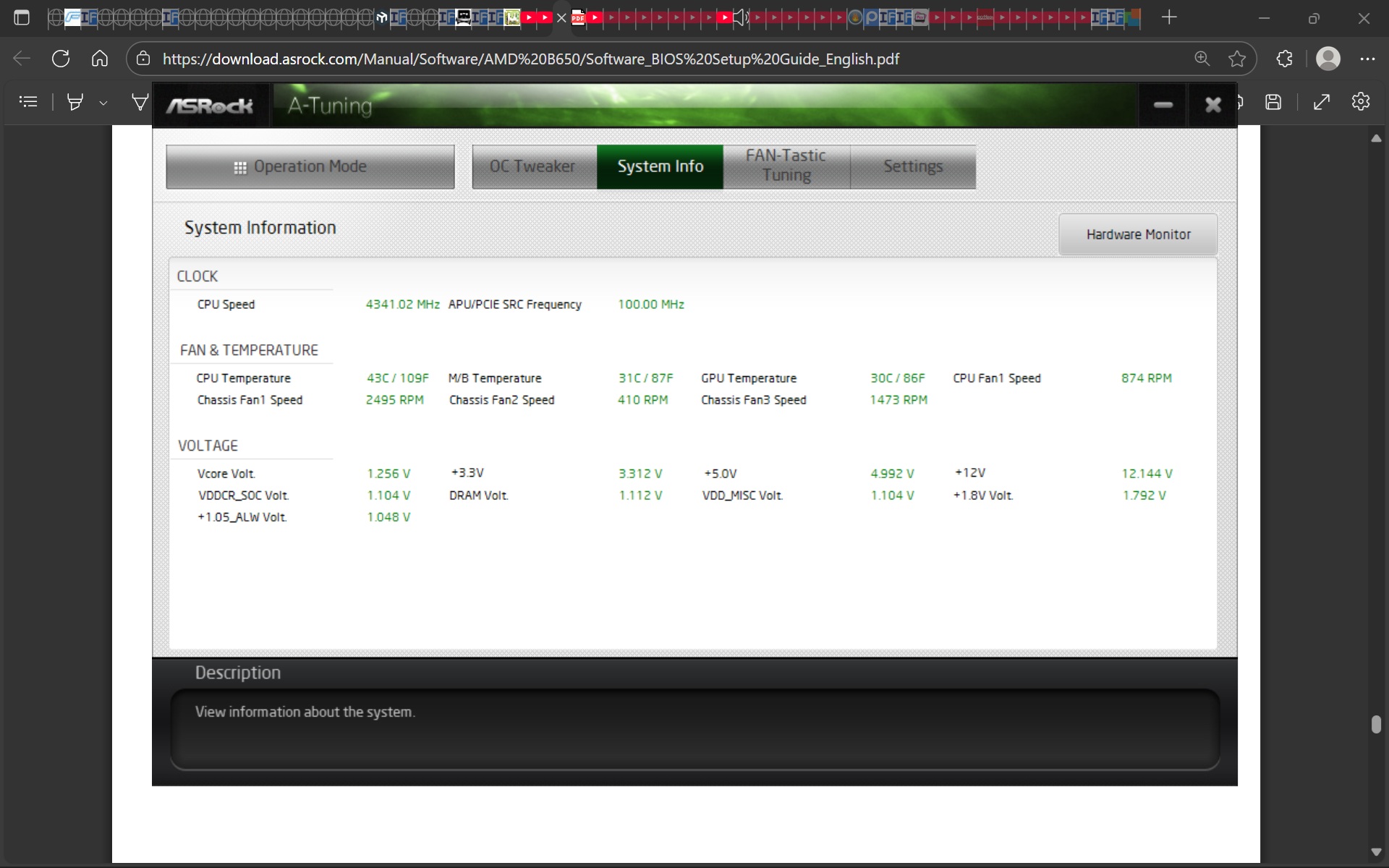Open the browser extensions menu

[x=1284, y=59]
